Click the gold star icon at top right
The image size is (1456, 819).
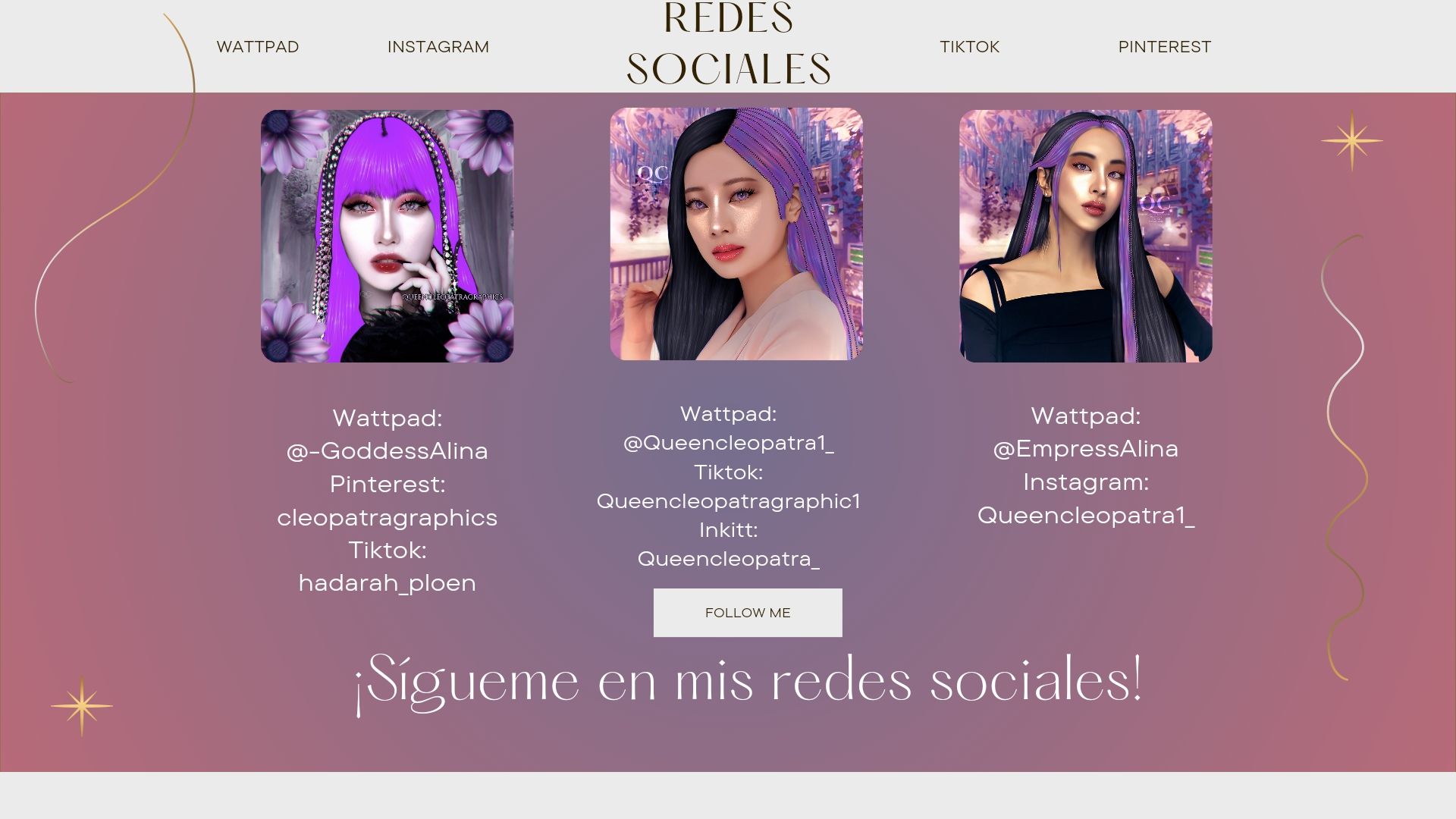tap(1352, 141)
